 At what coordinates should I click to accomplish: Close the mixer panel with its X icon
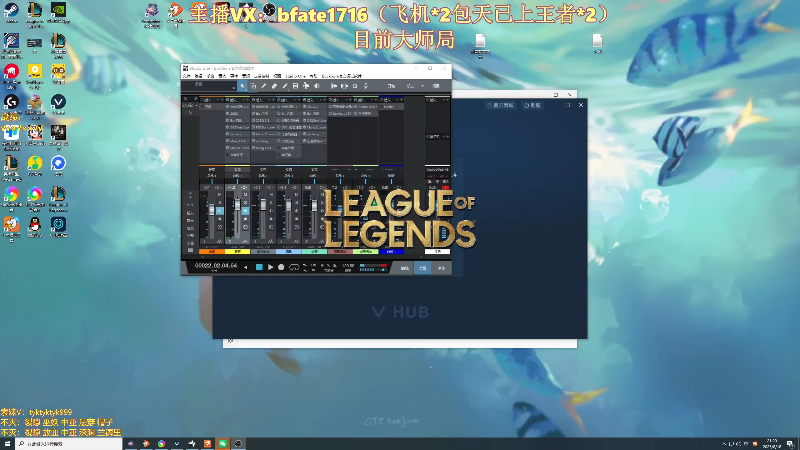tap(185, 98)
